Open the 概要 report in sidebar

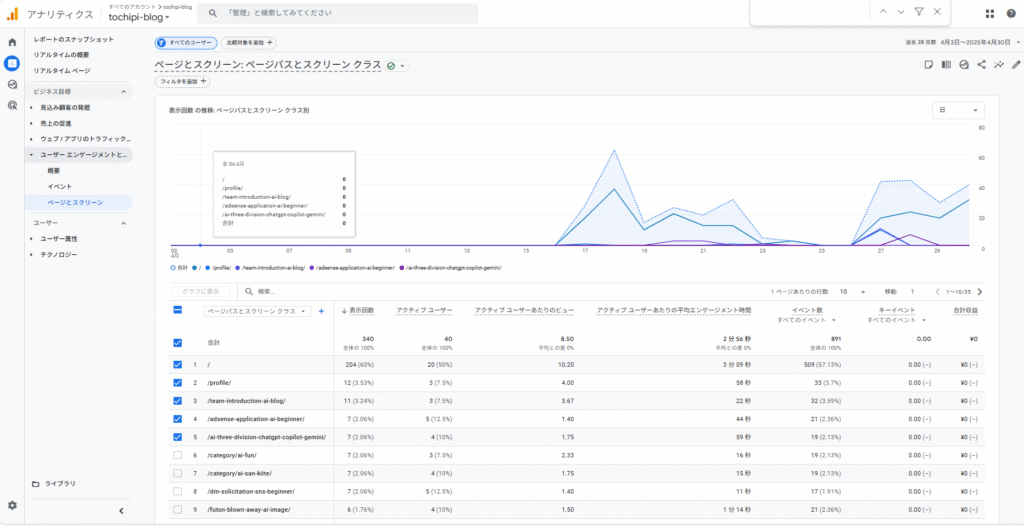pyautogui.click(x=54, y=171)
